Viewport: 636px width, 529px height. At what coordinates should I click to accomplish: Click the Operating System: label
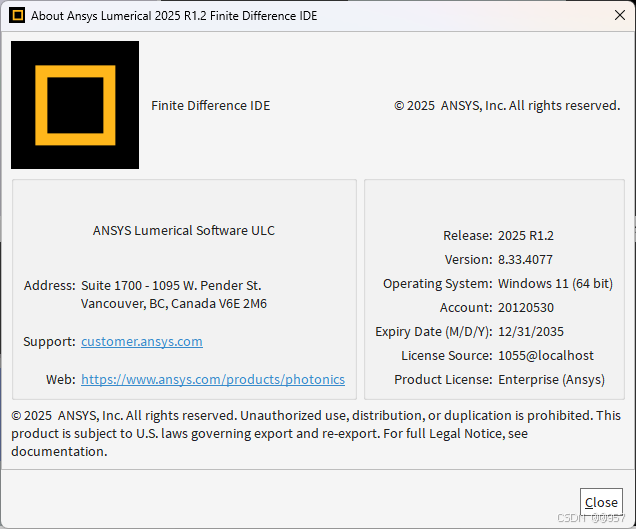tap(438, 283)
